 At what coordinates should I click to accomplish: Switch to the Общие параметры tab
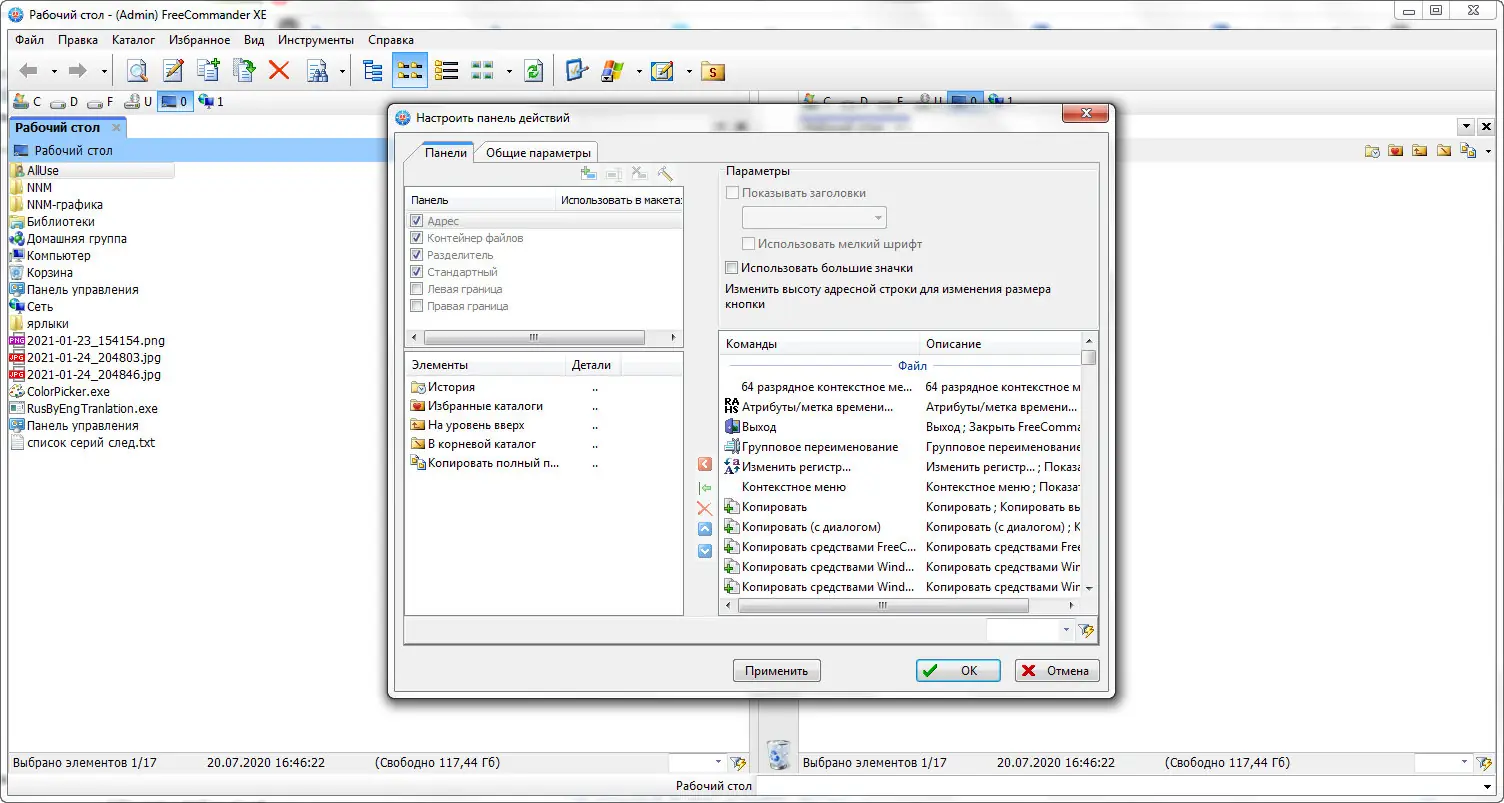(x=539, y=153)
